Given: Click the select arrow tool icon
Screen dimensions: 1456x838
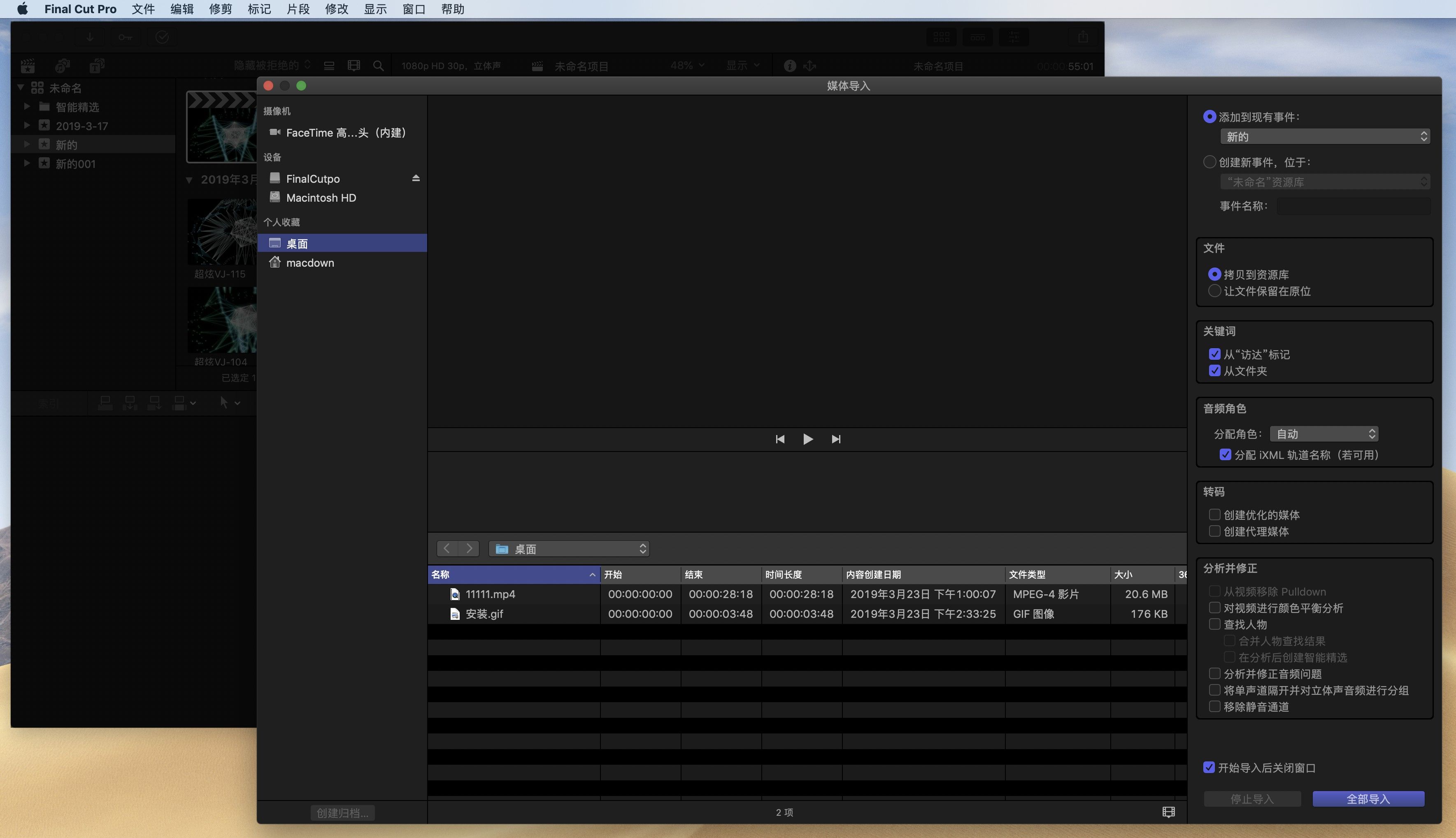Looking at the screenshot, I should click(x=224, y=403).
